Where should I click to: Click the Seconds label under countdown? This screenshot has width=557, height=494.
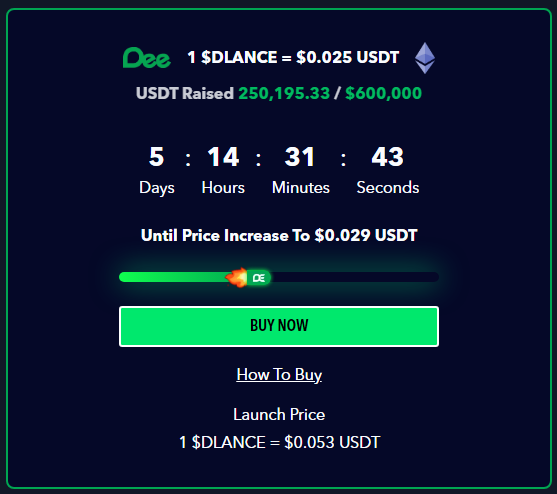click(388, 187)
